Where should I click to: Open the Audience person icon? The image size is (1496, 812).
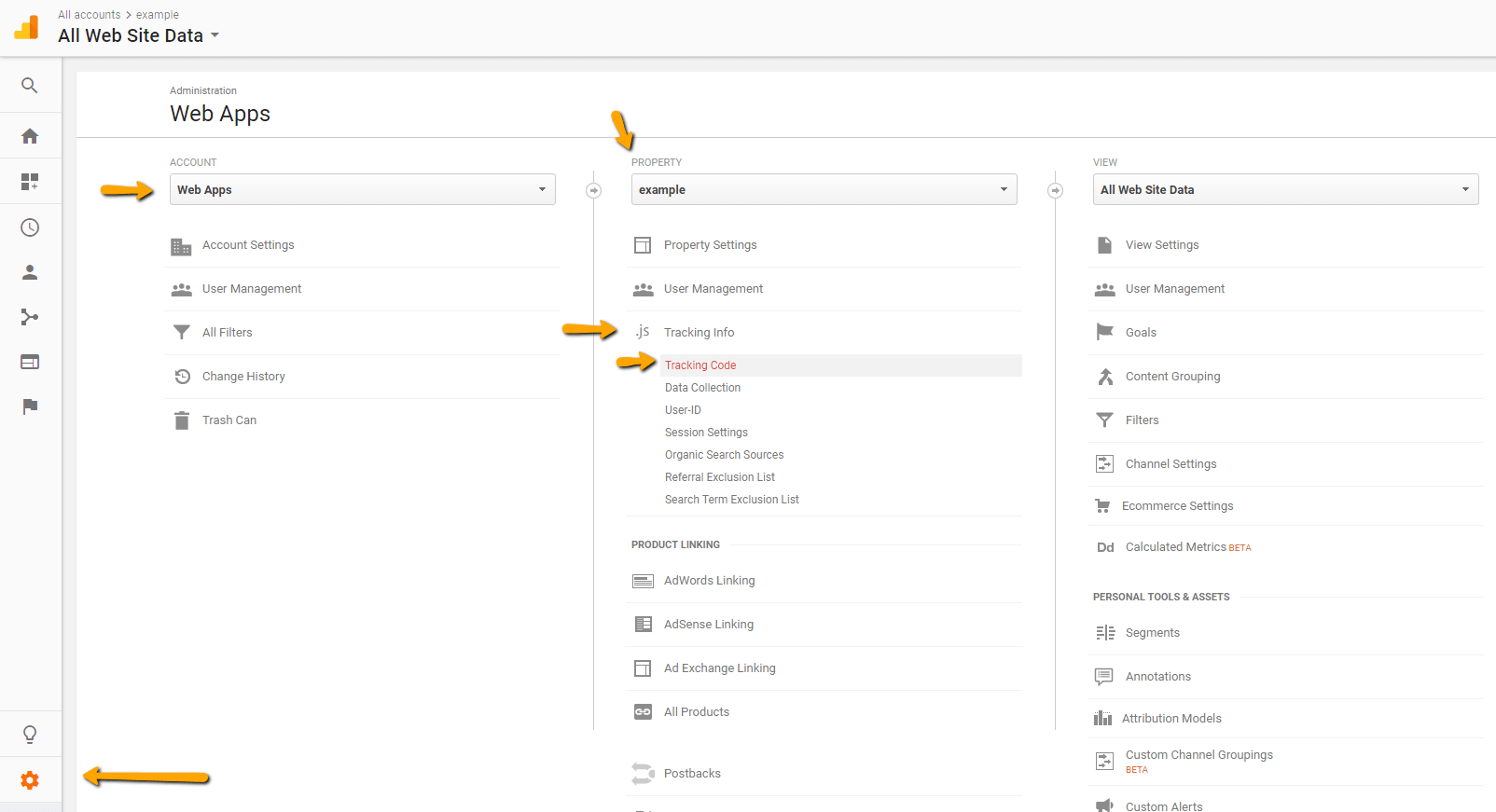click(x=30, y=272)
